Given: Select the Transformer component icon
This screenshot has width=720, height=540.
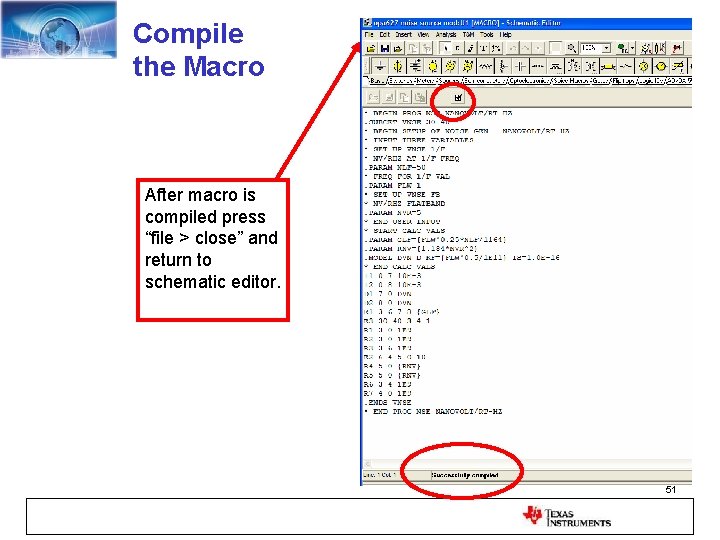Looking at the screenshot, I should coord(591,67).
